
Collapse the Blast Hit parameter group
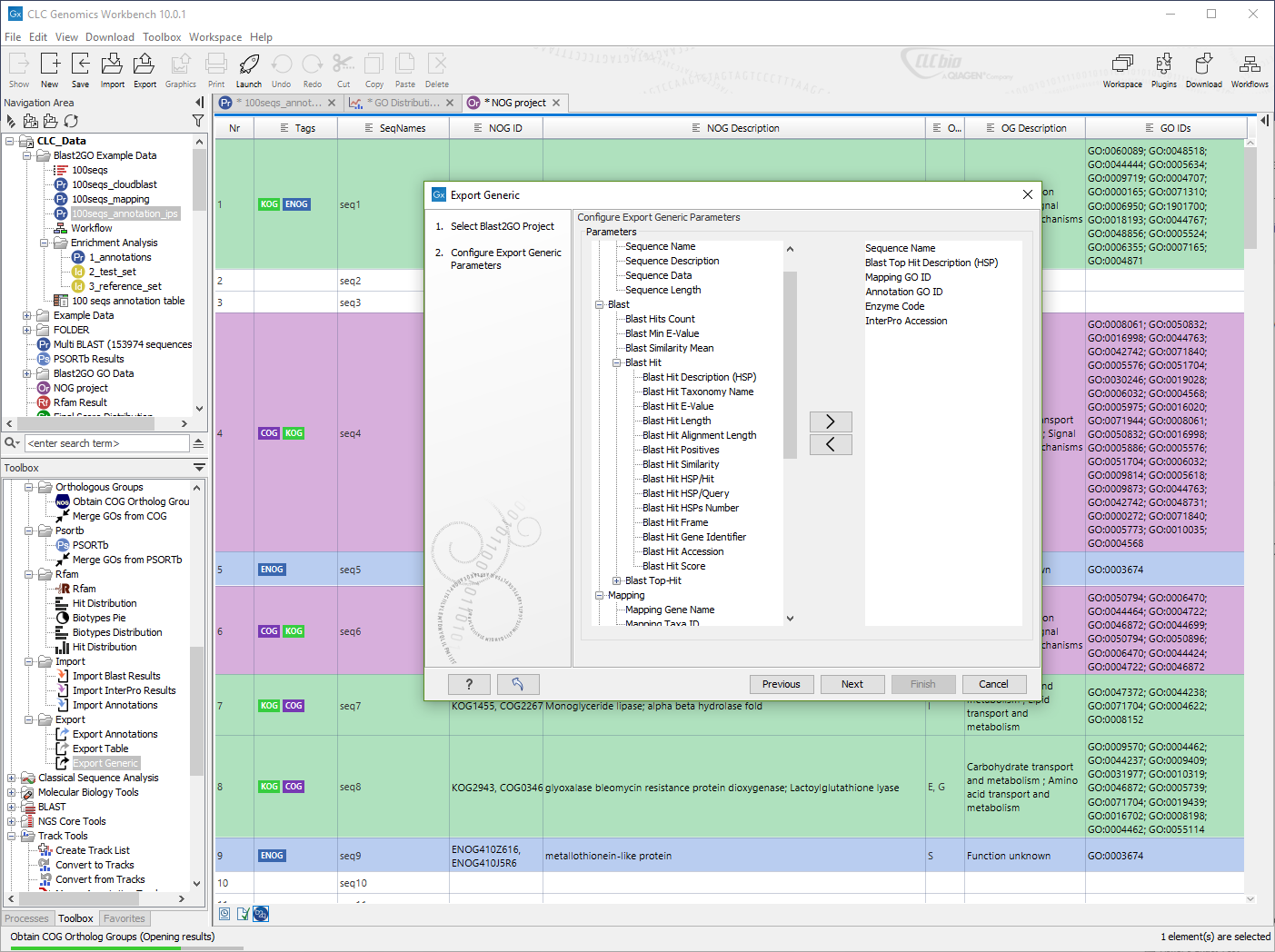pos(617,362)
